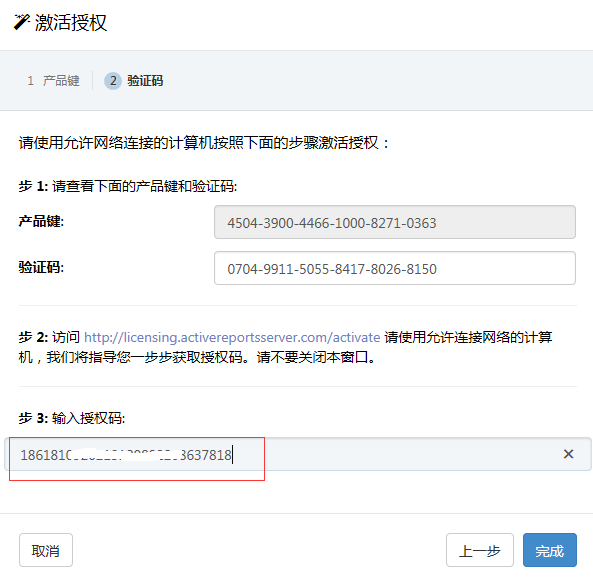Switch to the 产品键 wizard step tab
593x584 pixels.
click(53, 81)
